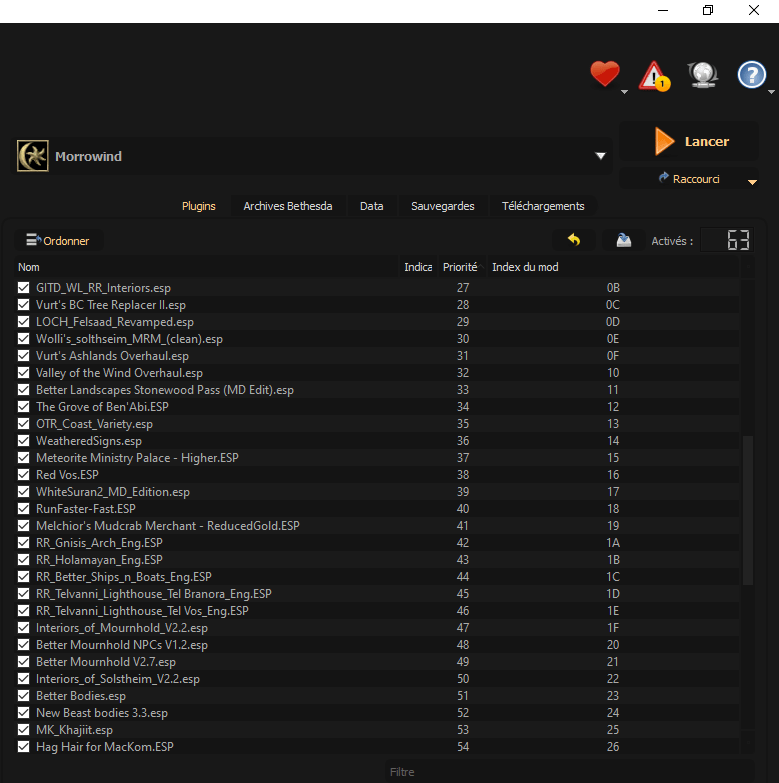Open the blue question mark help icon
779x783 pixels.
(751, 75)
